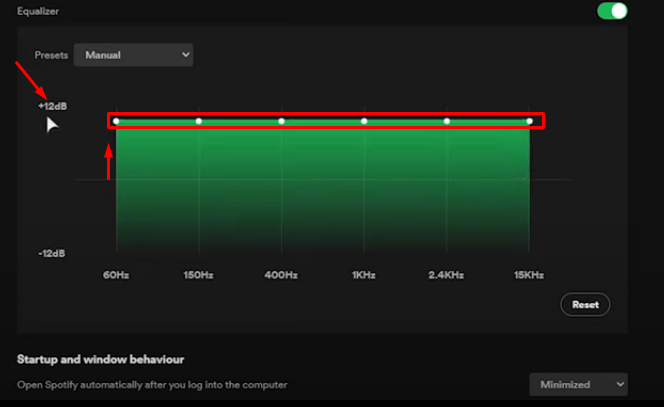Click the 150Hz band slider handle
Screen dimensions: 664x407
199,121
